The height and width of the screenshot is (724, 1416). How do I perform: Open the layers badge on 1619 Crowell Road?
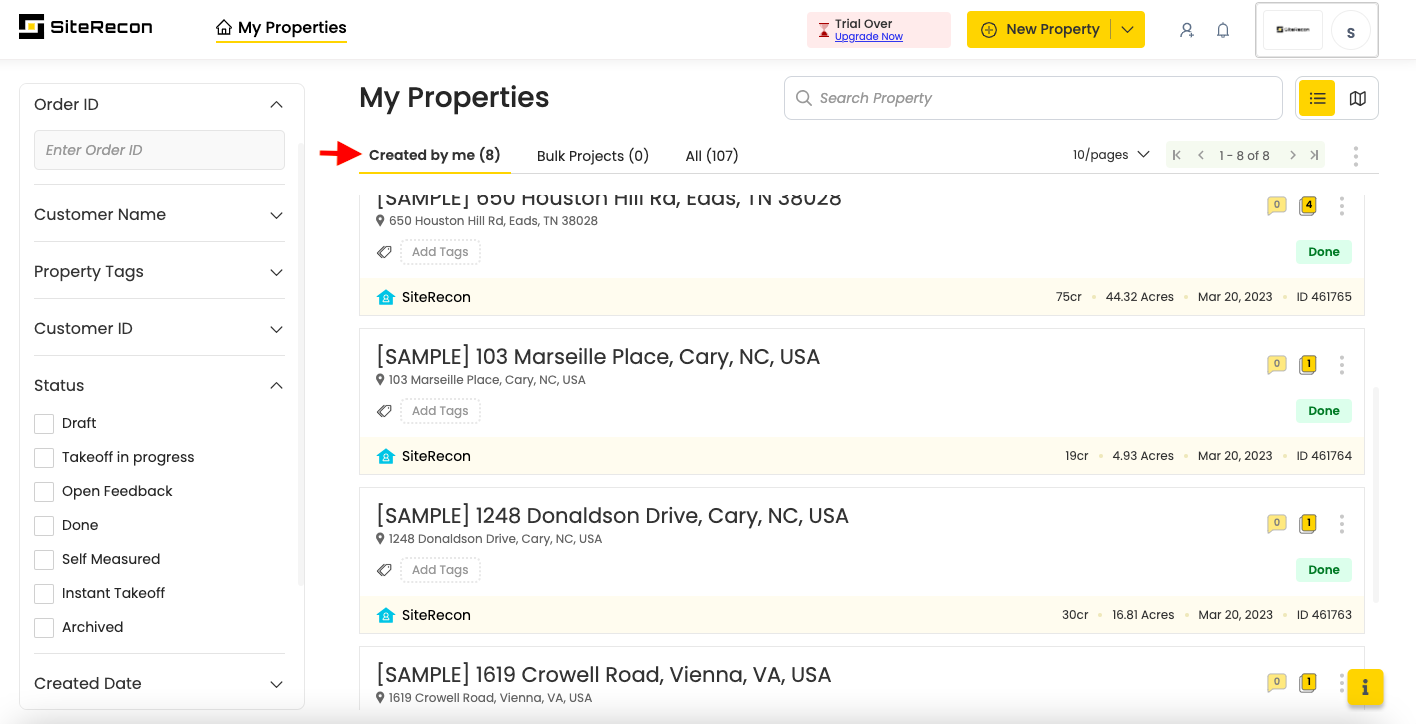pyautogui.click(x=1308, y=683)
